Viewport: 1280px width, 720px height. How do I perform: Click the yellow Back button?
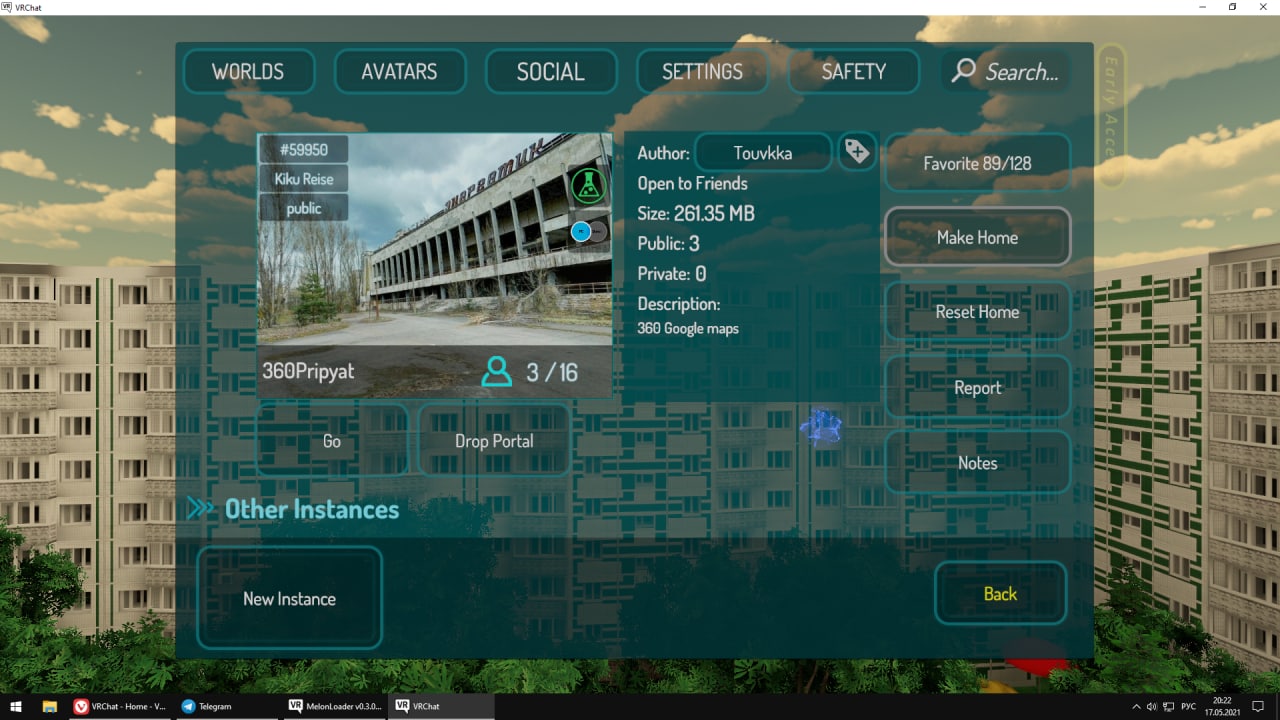pos(1000,594)
